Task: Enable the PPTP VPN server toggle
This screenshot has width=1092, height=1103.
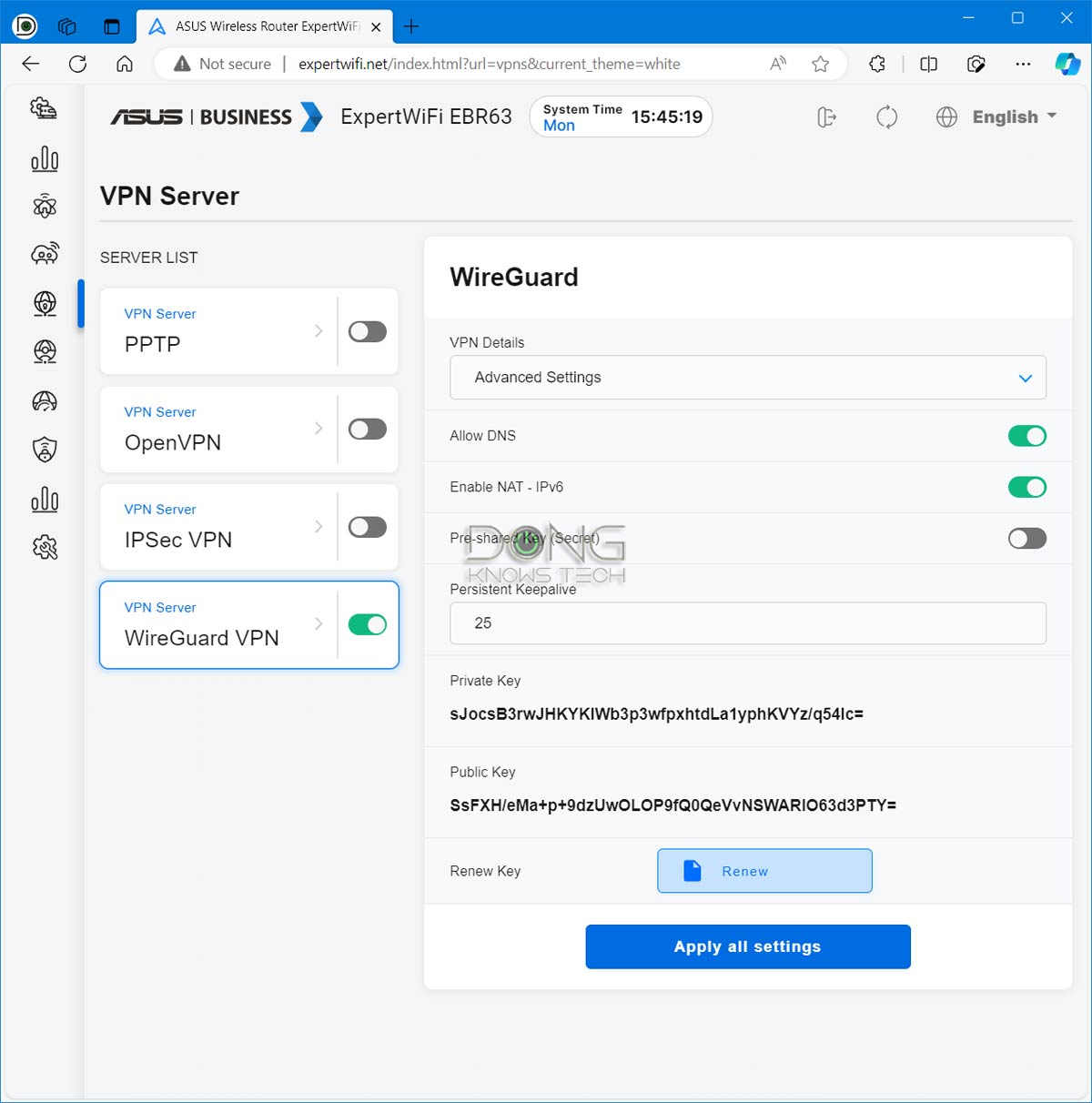Action: coord(368,331)
